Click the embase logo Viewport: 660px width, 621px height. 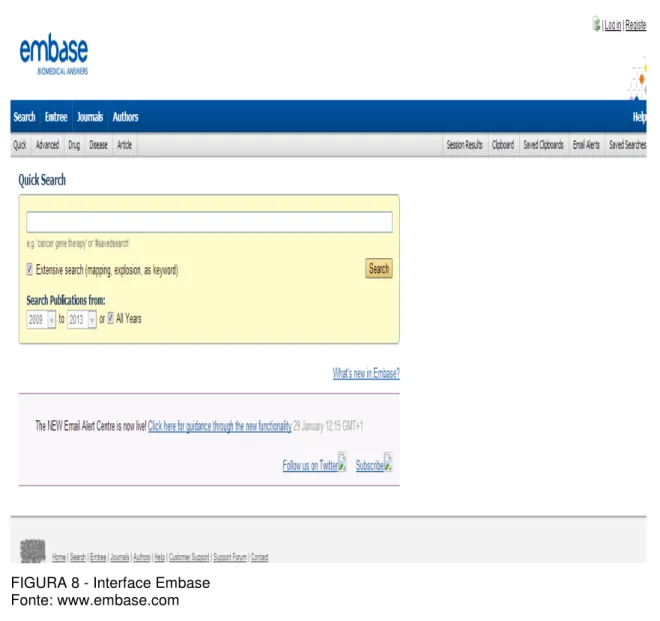pyautogui.click(x=54, y=55)
